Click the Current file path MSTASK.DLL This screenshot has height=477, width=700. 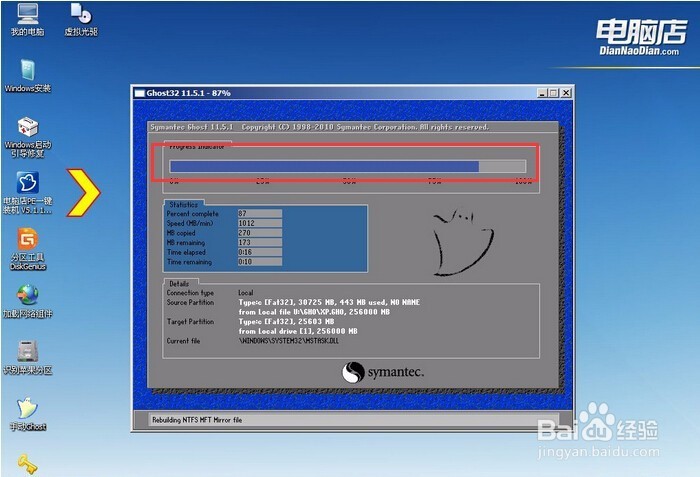tap(288, 341)
